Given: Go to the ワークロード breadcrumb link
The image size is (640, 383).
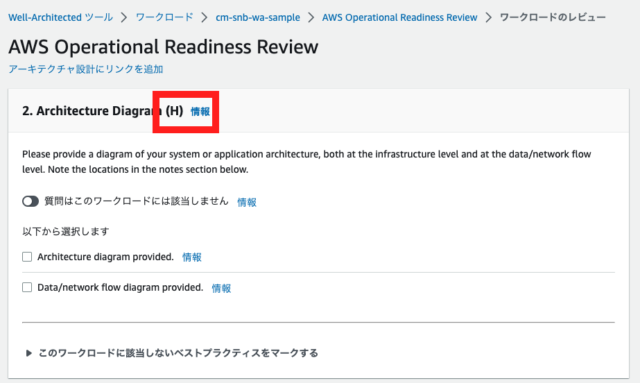Looking at the screenshot, I should click(x=164, y=18).
